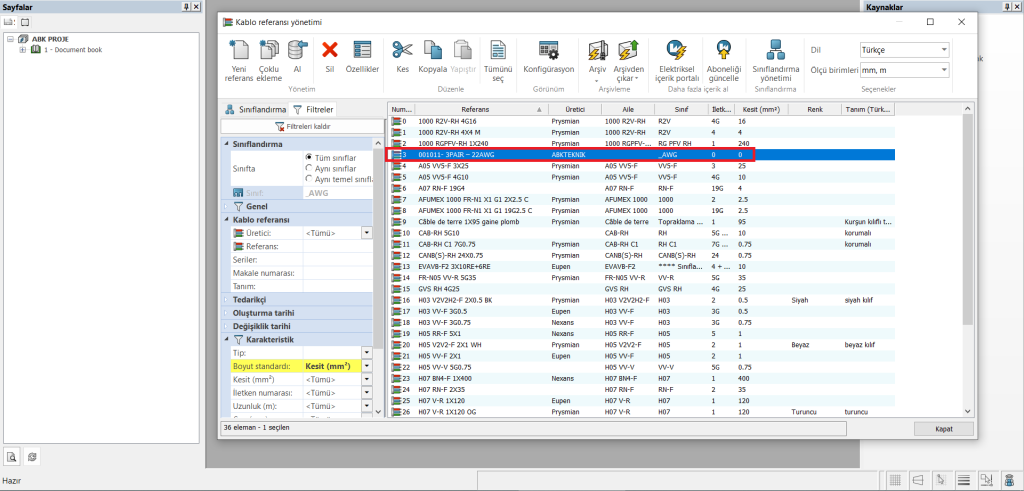Click the Referans filter input field
The height and width of the screenshot is (491, 1024).
tap(335, 246)
